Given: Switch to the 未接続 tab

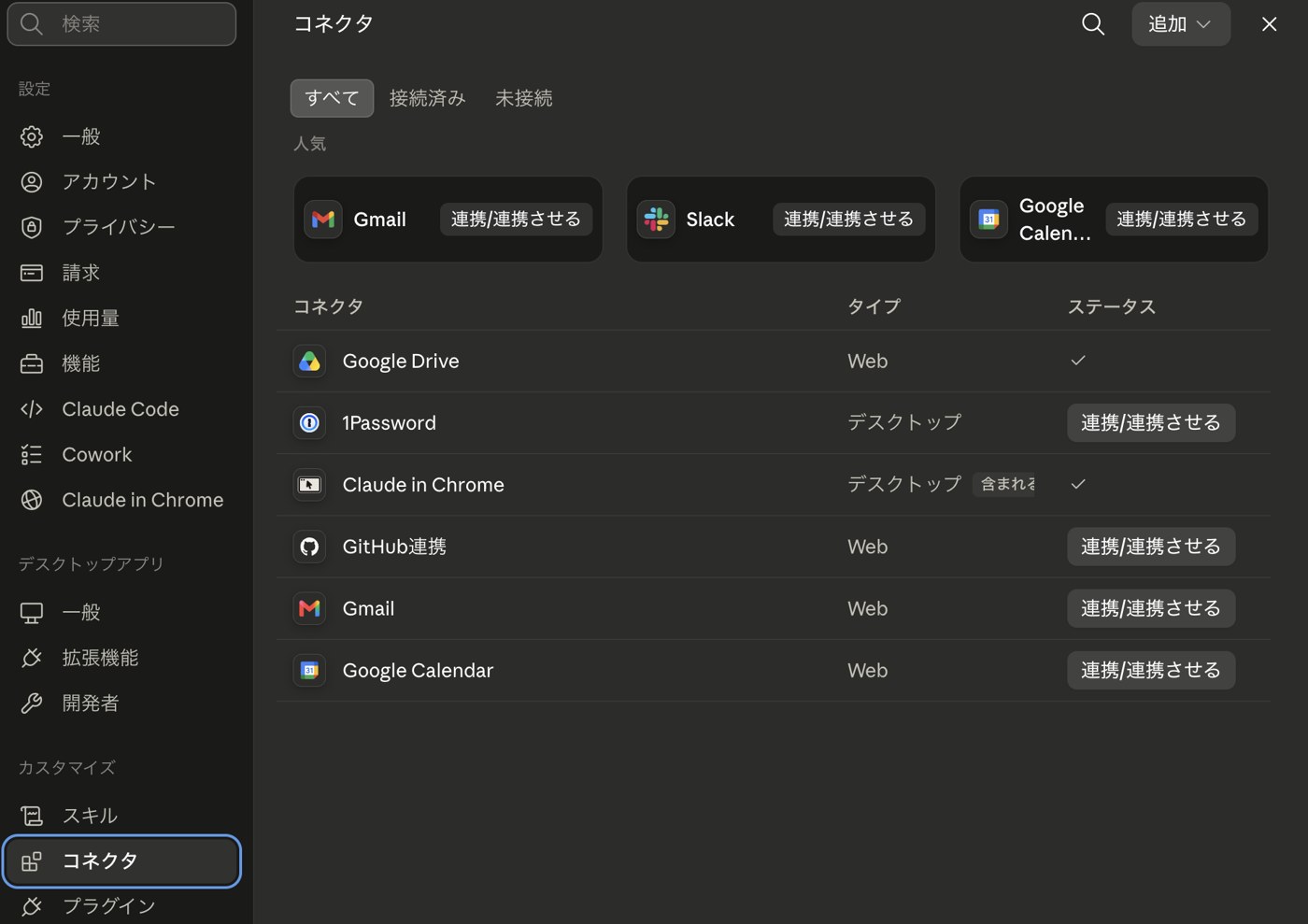Looking at the screenshot, I should click(523, 98).
